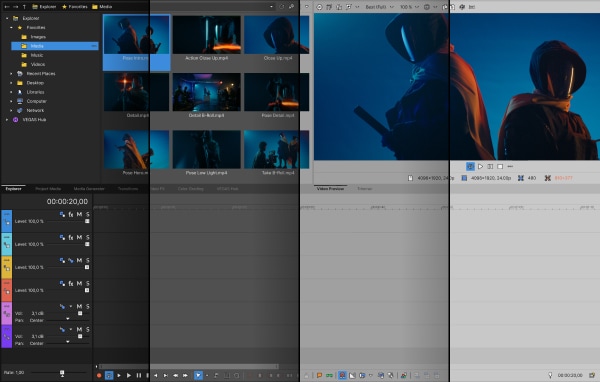
Task: Switch to the Transitions tab
Action: tap(128, 189)
